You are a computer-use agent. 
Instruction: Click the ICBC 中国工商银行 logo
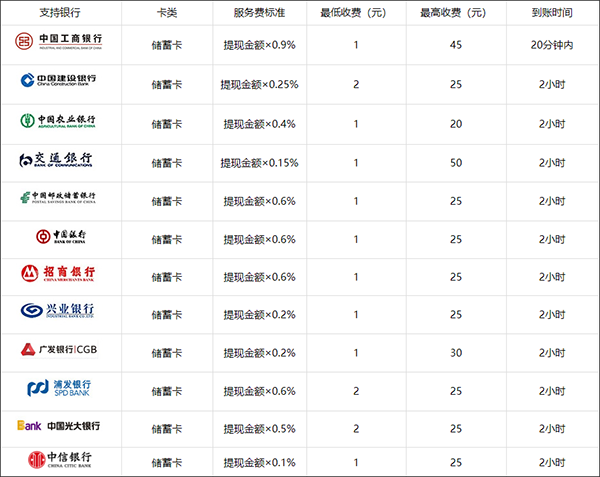pyautogui.click(x=60, y=44)
